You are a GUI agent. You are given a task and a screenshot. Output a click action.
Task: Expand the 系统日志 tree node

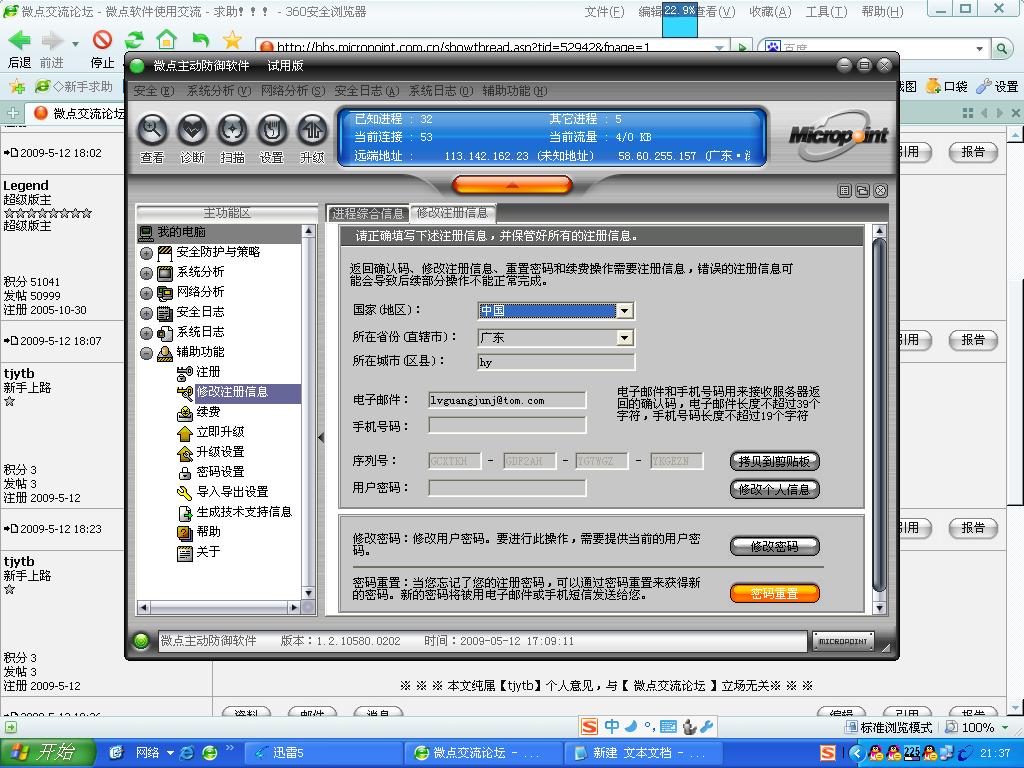tap(146, 333)
